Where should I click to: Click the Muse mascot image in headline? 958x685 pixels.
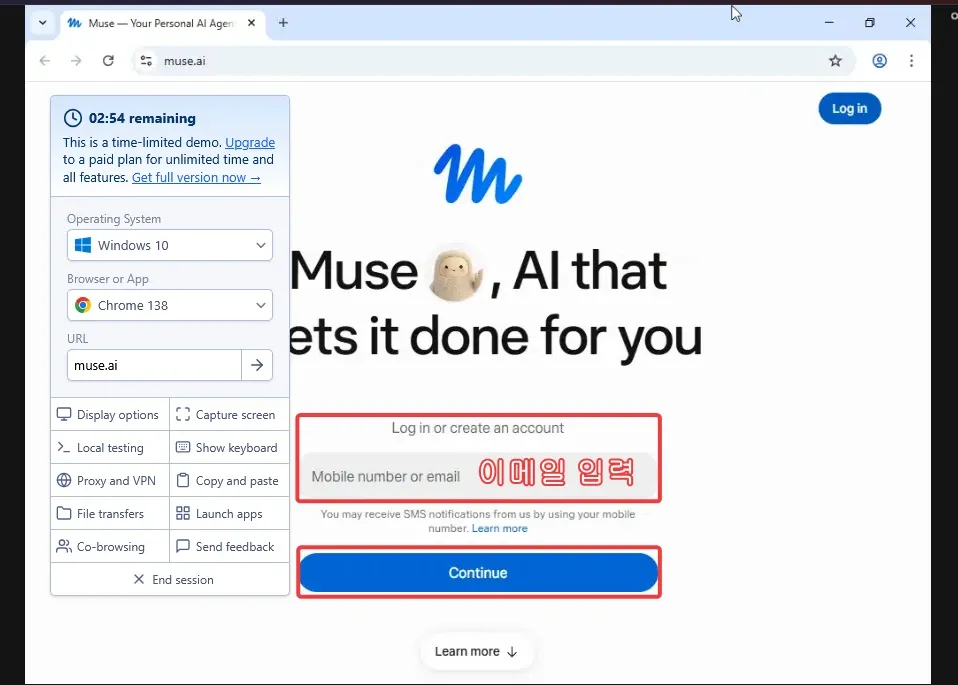[x=455, y=273]
